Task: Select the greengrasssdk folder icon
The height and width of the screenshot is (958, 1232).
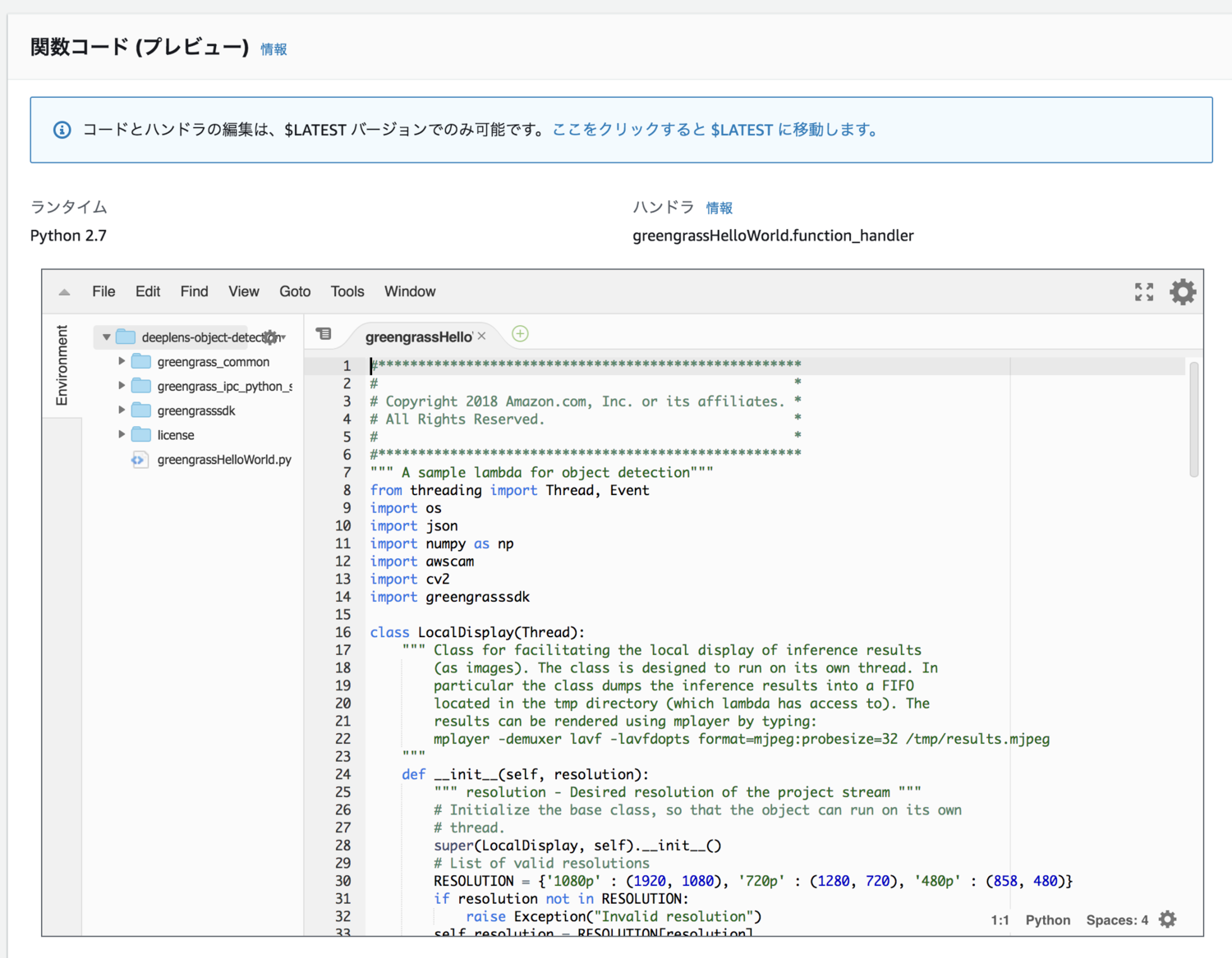Action: click(141, 410)
